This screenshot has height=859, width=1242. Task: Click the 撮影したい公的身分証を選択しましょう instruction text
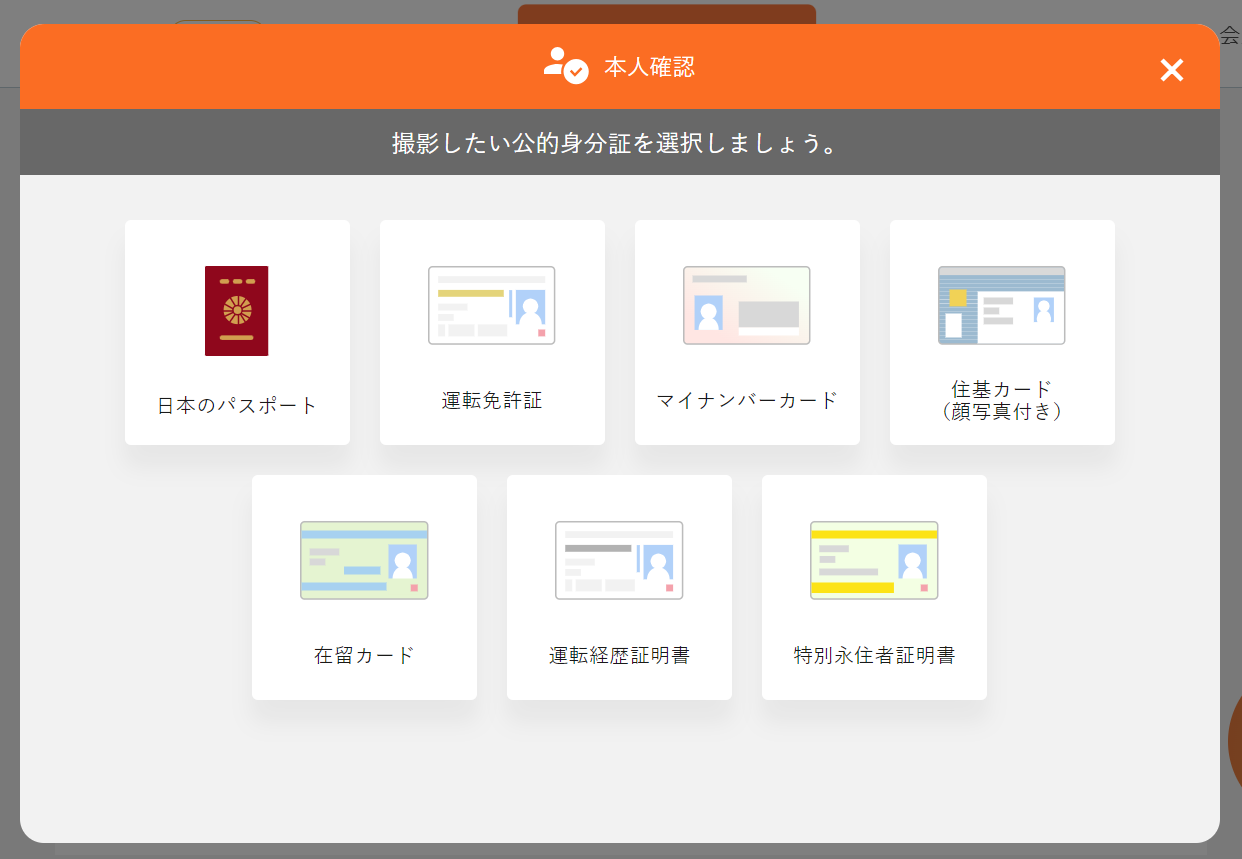[614, 143]
